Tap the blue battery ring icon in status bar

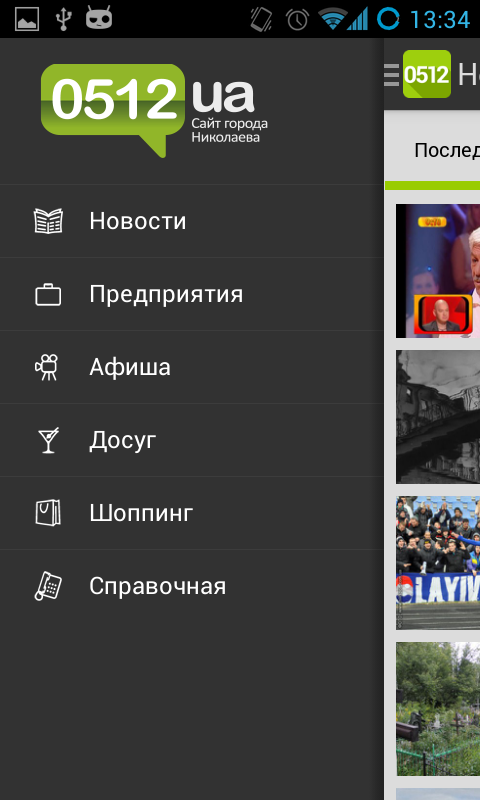click(x=388, y=19)
